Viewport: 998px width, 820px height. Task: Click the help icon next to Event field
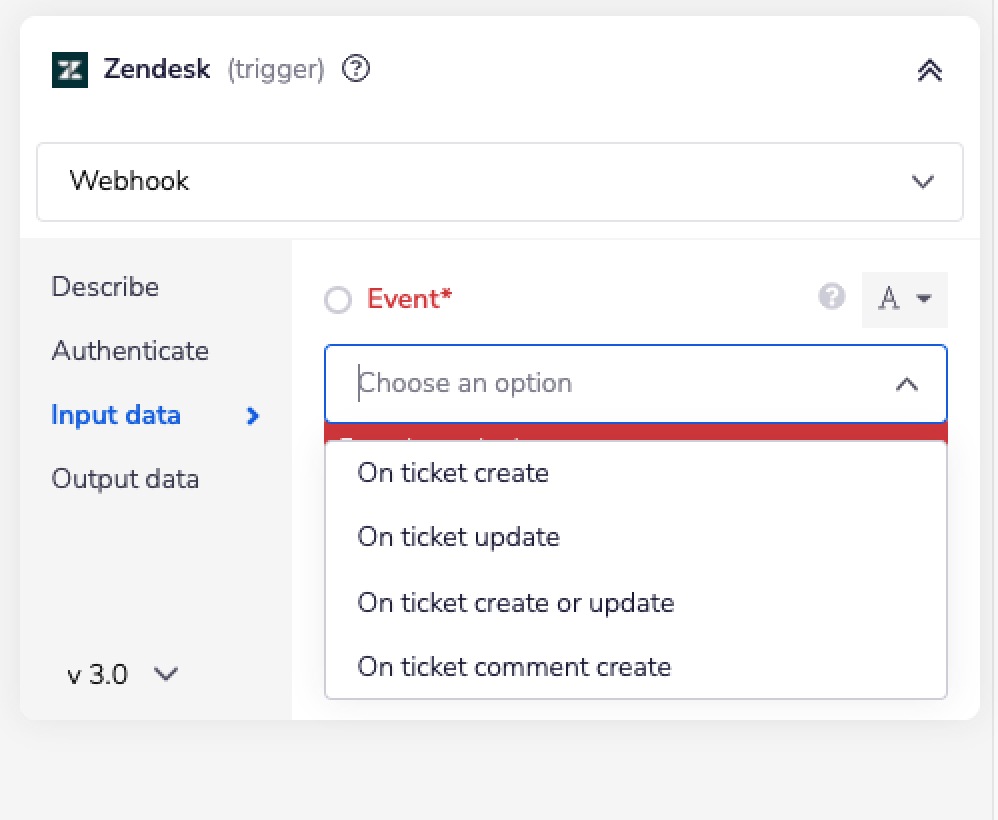coord(831,299)
